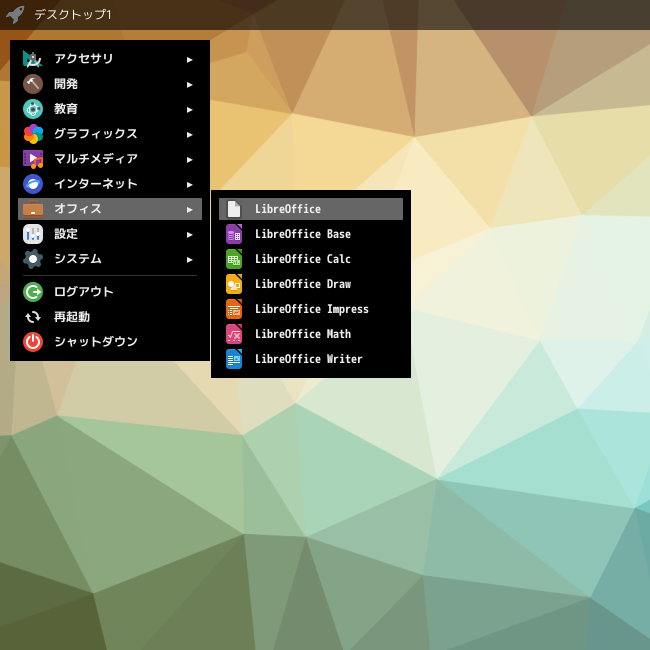Image resolution: width=650 pixels, height=650 pixels.
Task: Select the 教育 menu entry
Action: [110, 109]
